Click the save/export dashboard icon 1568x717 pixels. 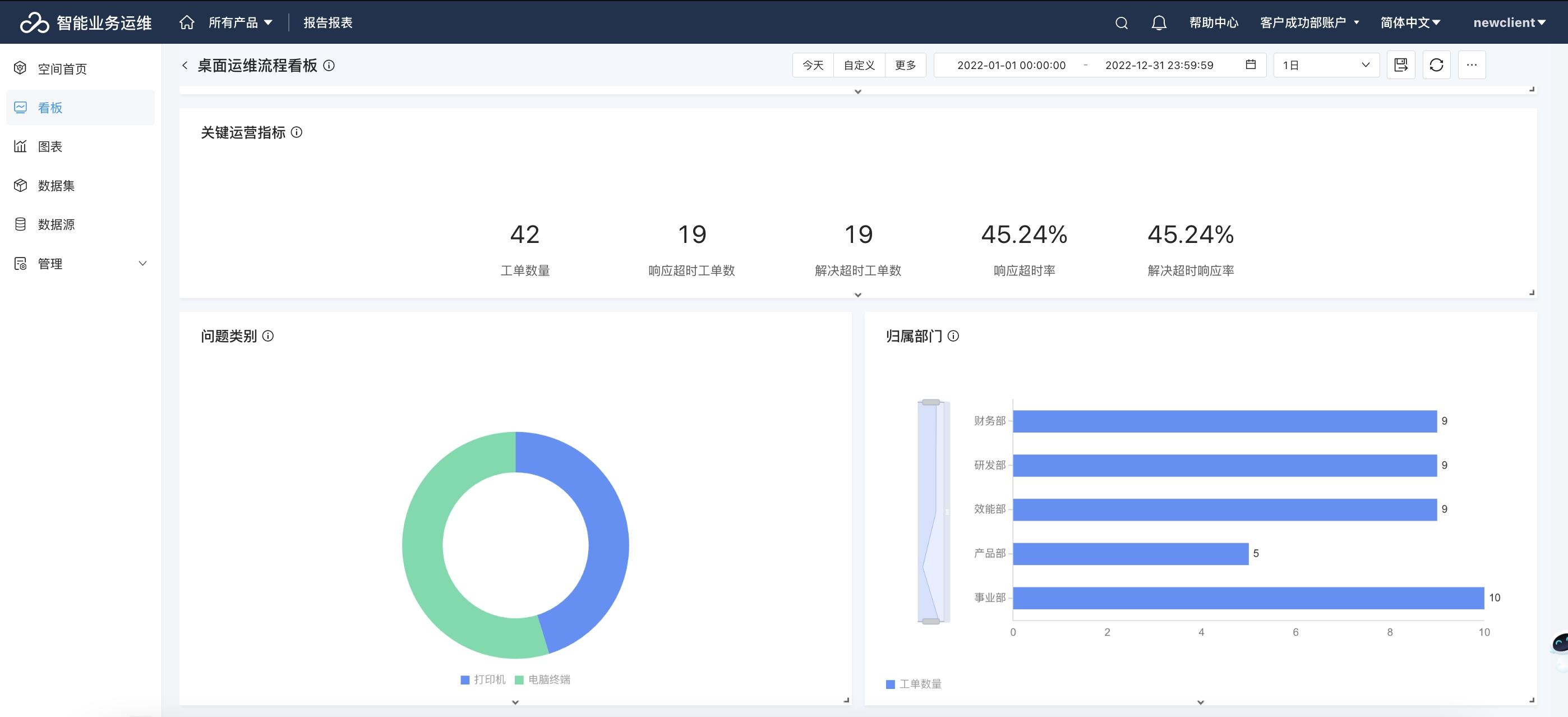[1401, 65]
